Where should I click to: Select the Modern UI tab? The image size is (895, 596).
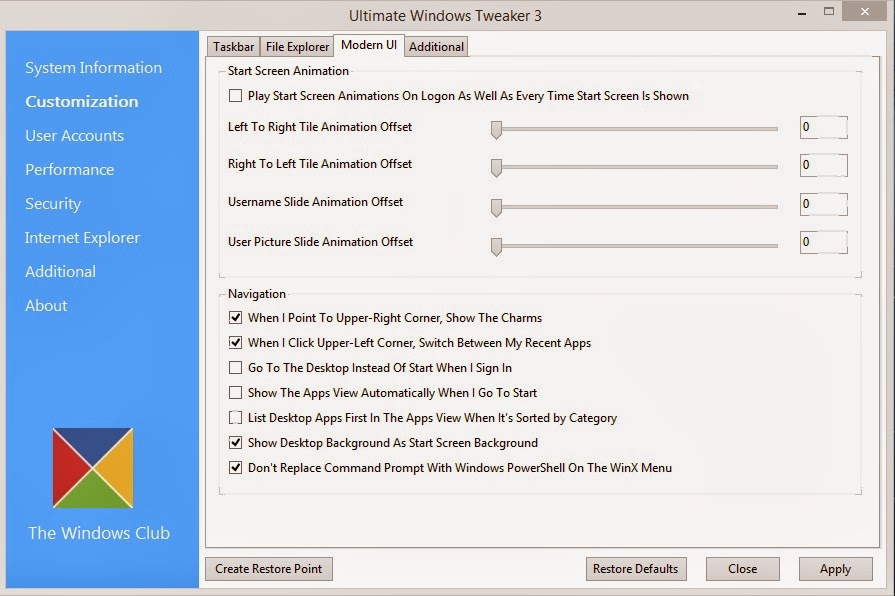pyautogui.click(x=369, y=45)
